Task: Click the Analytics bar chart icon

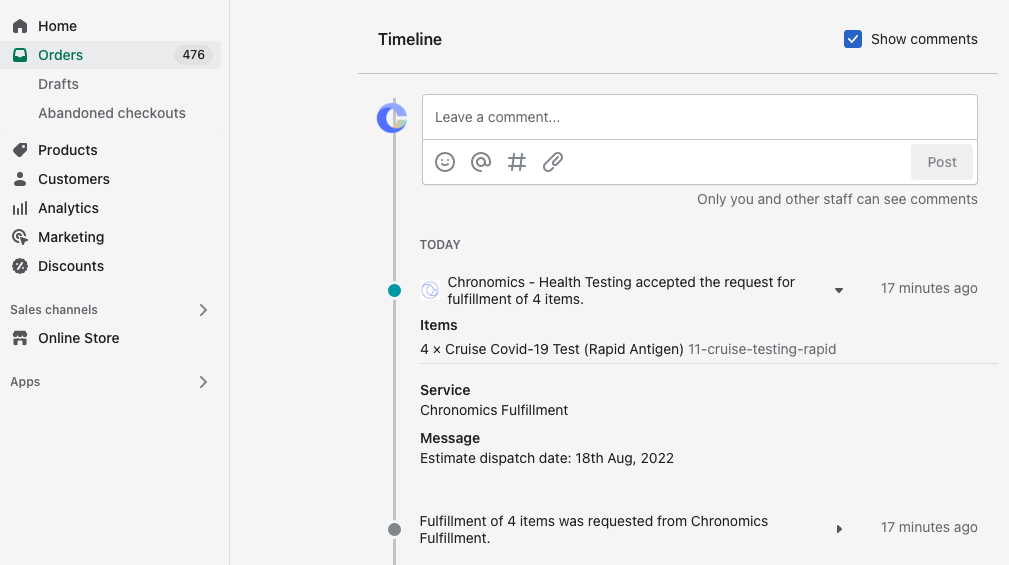Action: coord(20,208)
